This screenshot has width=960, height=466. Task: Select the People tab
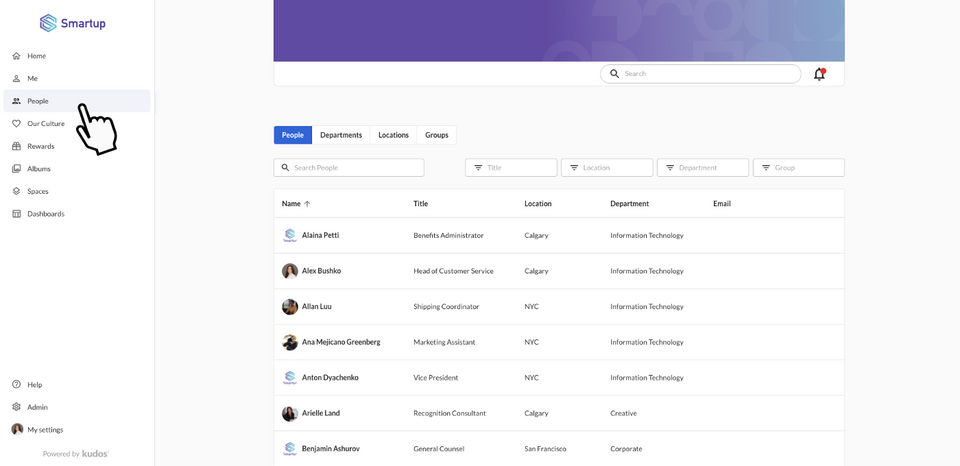pos(293,135)
